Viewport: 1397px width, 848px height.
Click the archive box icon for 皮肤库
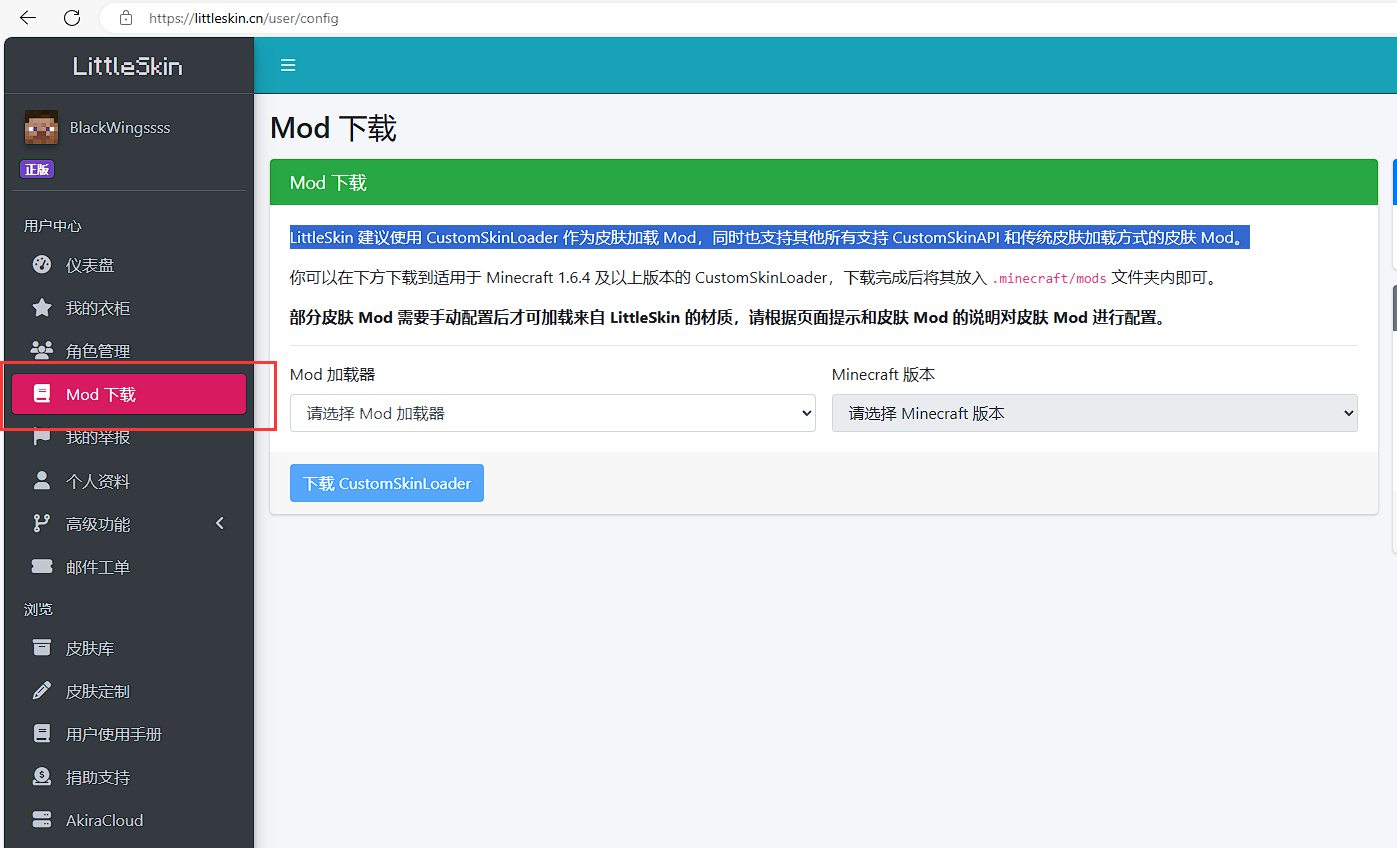pos(41,648)
